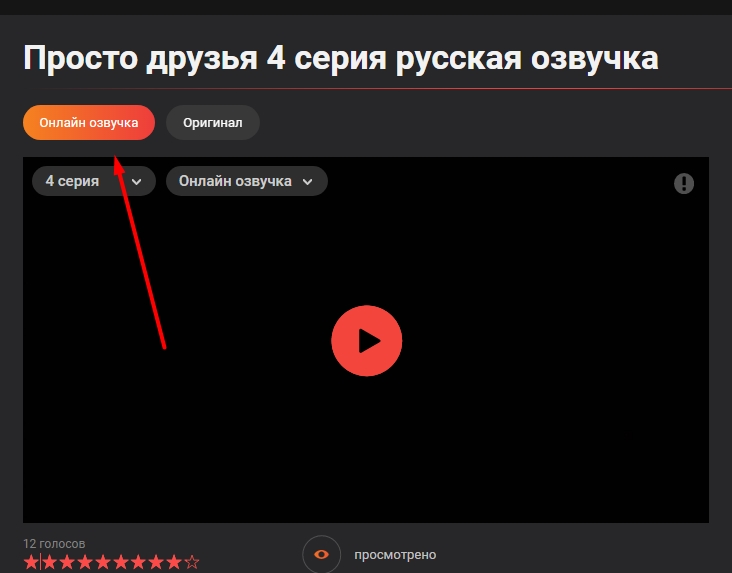Click the fifth rating star
This screenshot has height=573, width=732.
pos(103,563)
